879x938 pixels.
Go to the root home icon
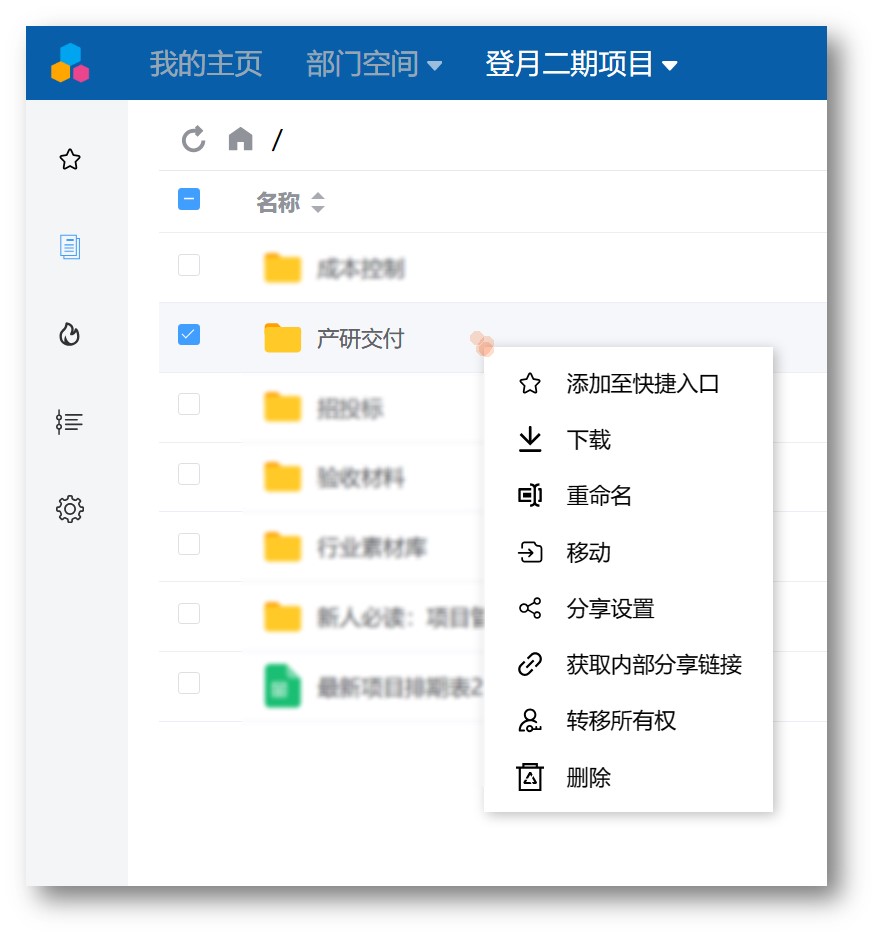(x=241, y=139)
